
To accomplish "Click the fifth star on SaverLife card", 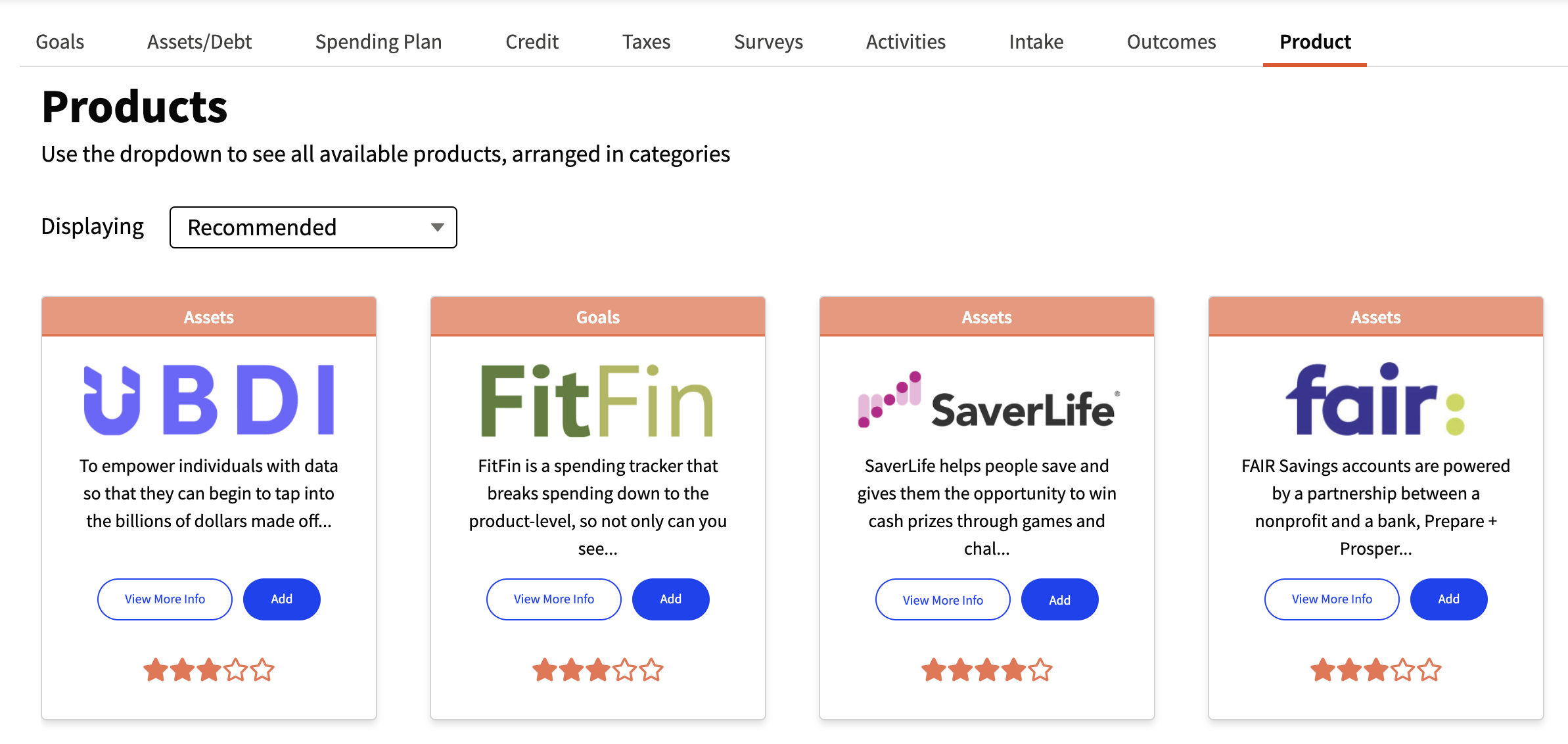I will [1040, 670].
